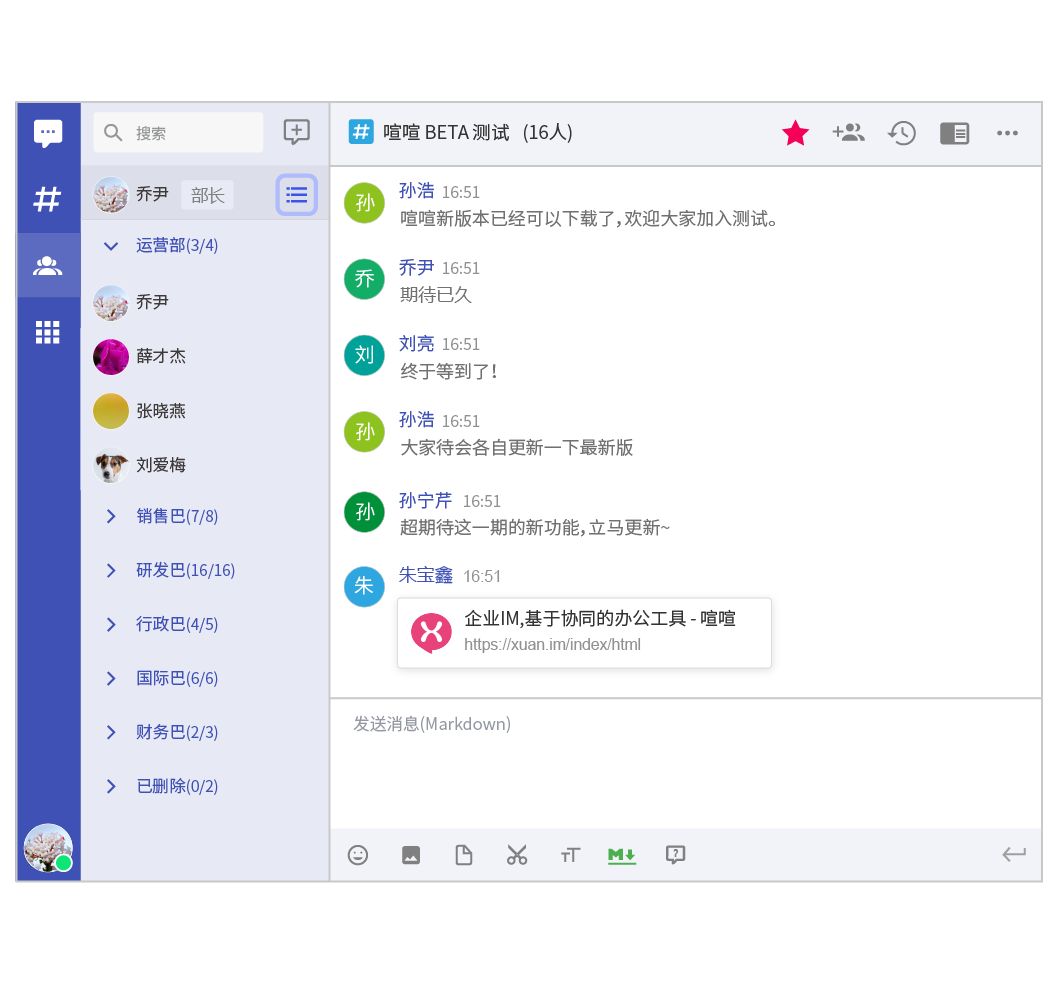This screenshot has width=1058, height=983.
Task: Toggle the chat sidebar panel icon
Action: 954,133
